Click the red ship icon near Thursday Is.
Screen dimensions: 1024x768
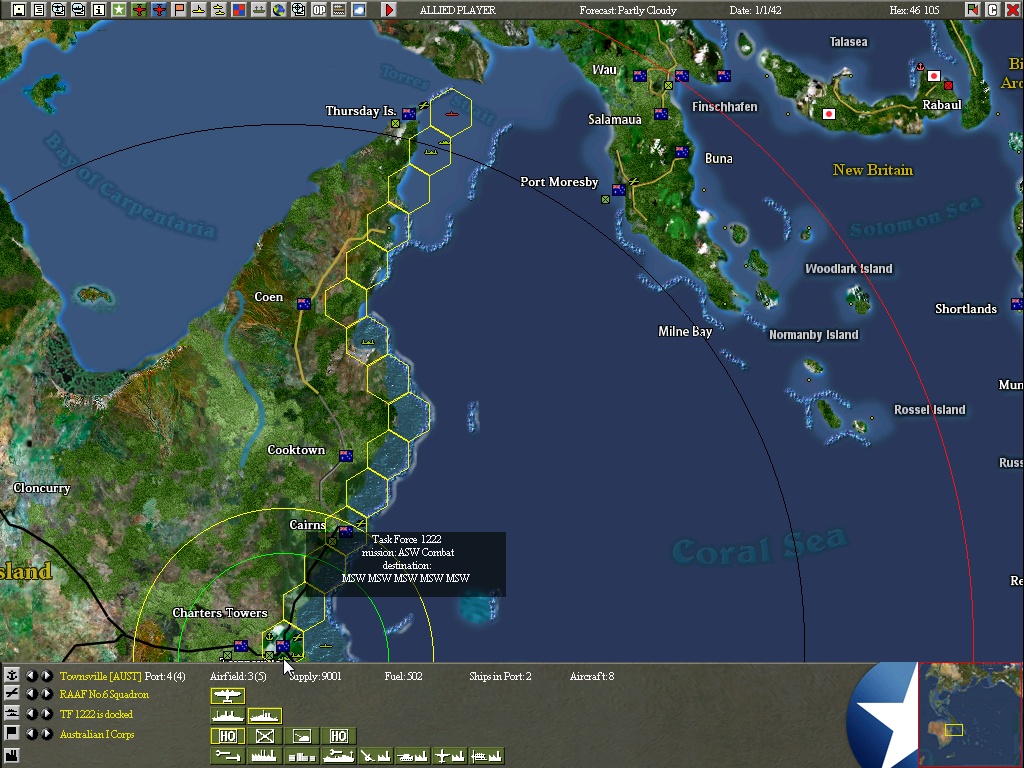pos(451,114)
